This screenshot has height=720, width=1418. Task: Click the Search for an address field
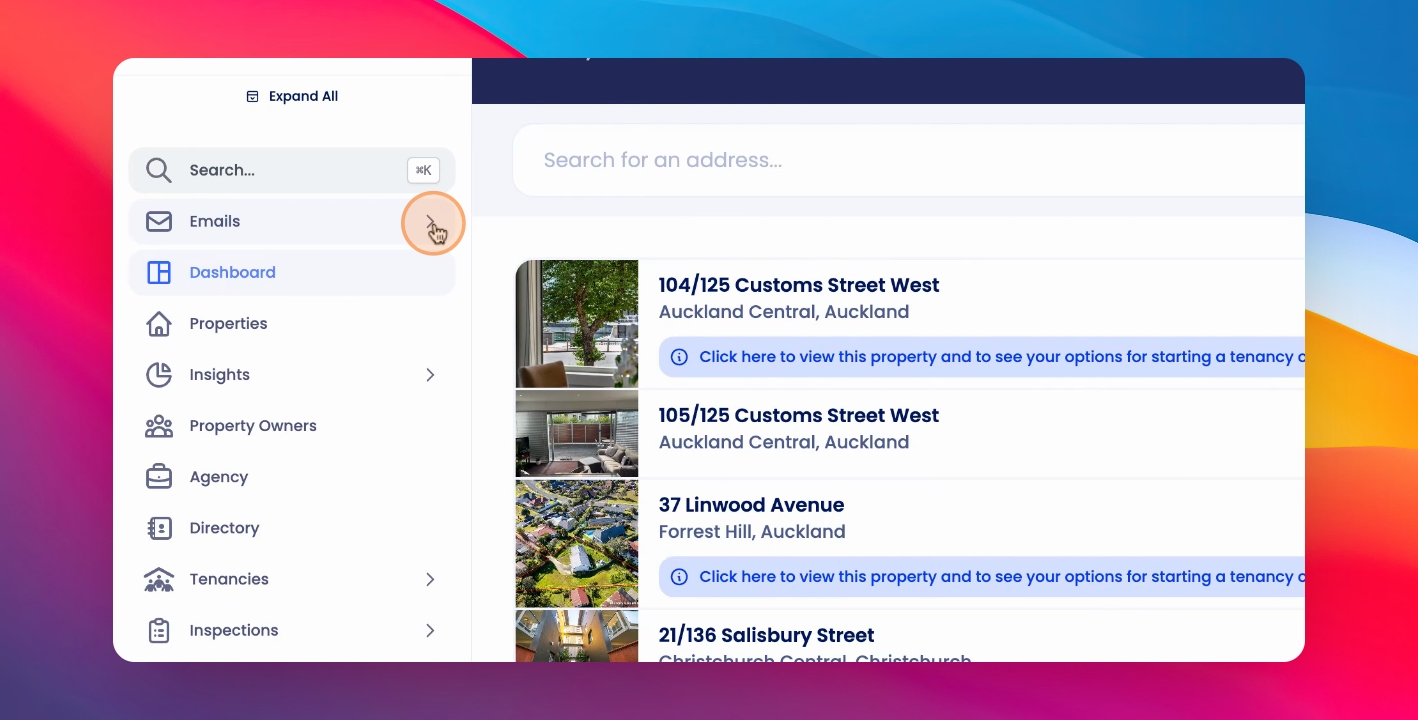pos(909,160)
